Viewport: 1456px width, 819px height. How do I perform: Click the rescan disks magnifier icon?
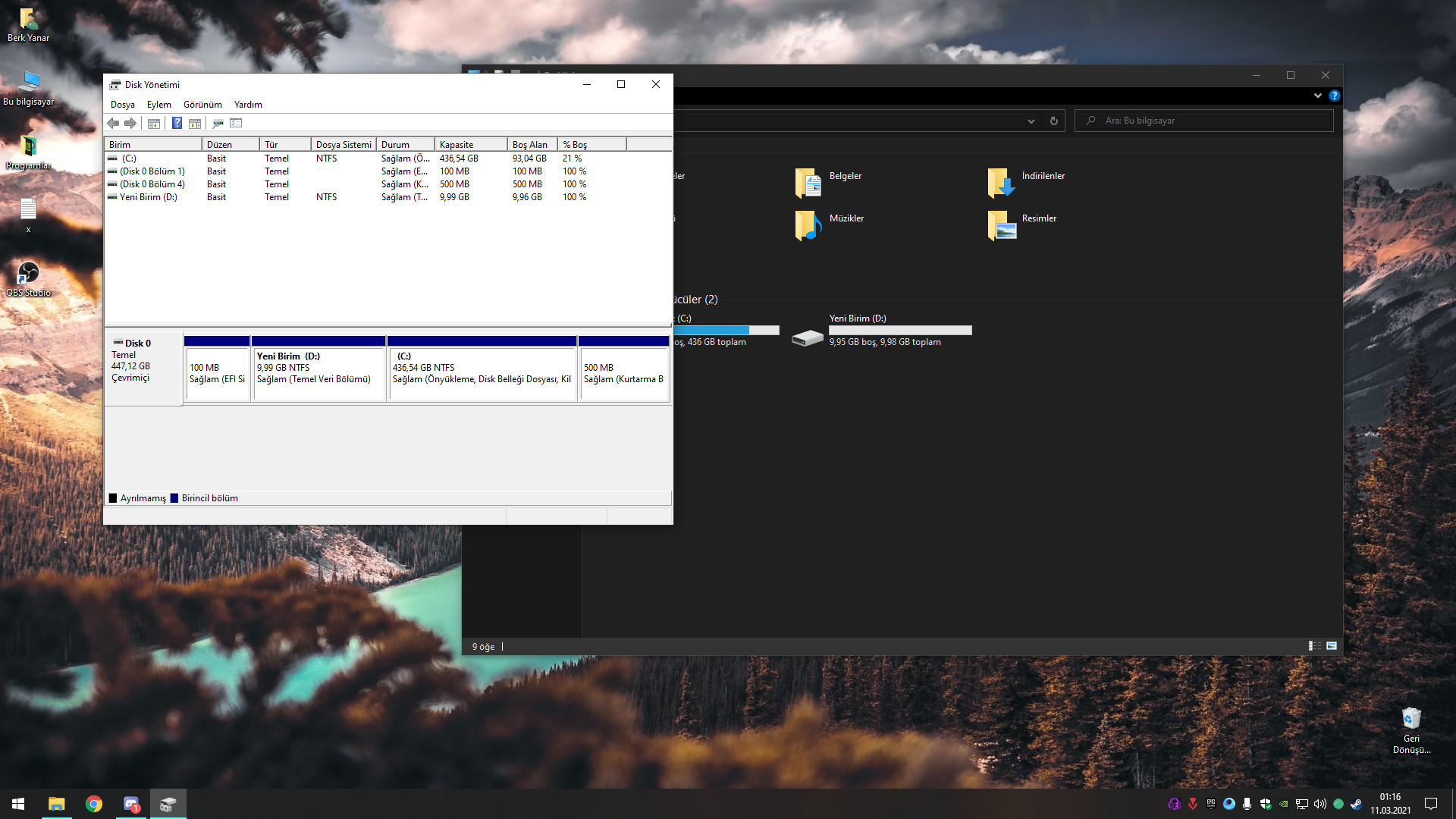[218, 124]
